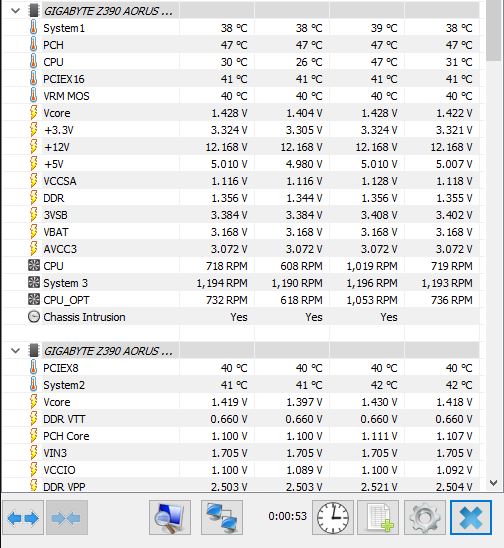Select the 3VSB sensor row label
The width and height of the screenshot is (504, 548).
55,215
